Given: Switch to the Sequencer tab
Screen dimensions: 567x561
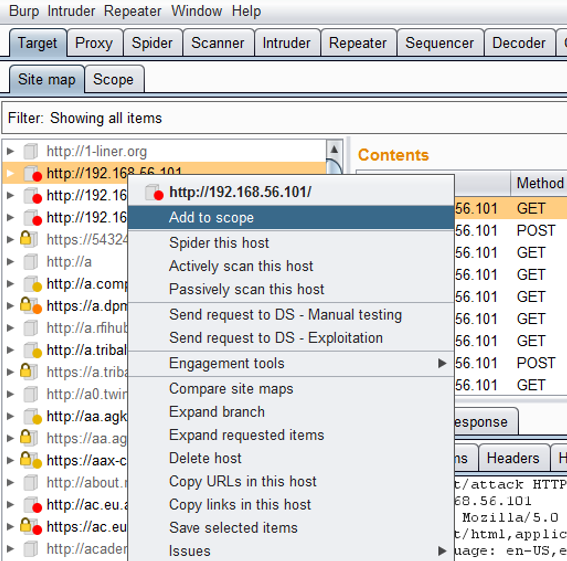Looking at the screenshot, I should [x=440, y=43].
